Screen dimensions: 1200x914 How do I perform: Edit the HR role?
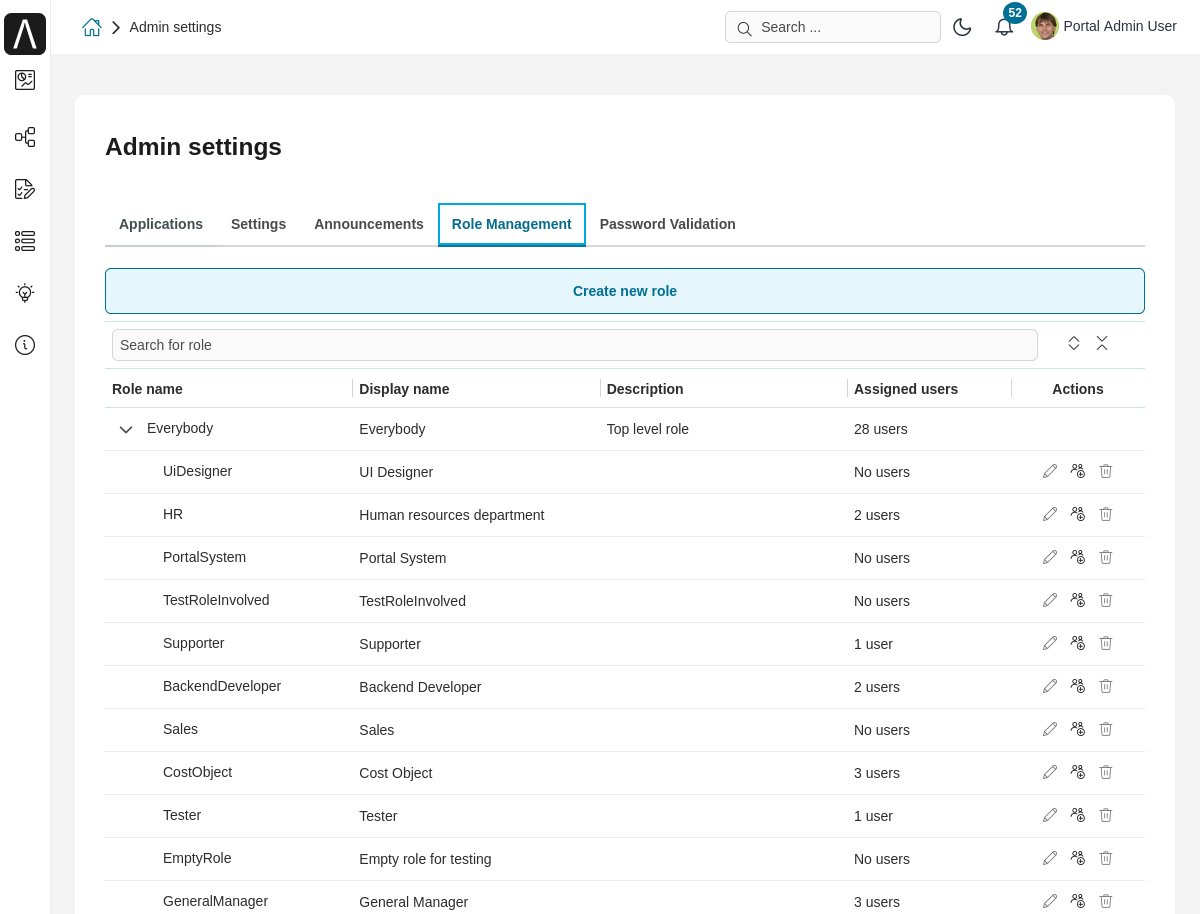tap(1049, 514)
